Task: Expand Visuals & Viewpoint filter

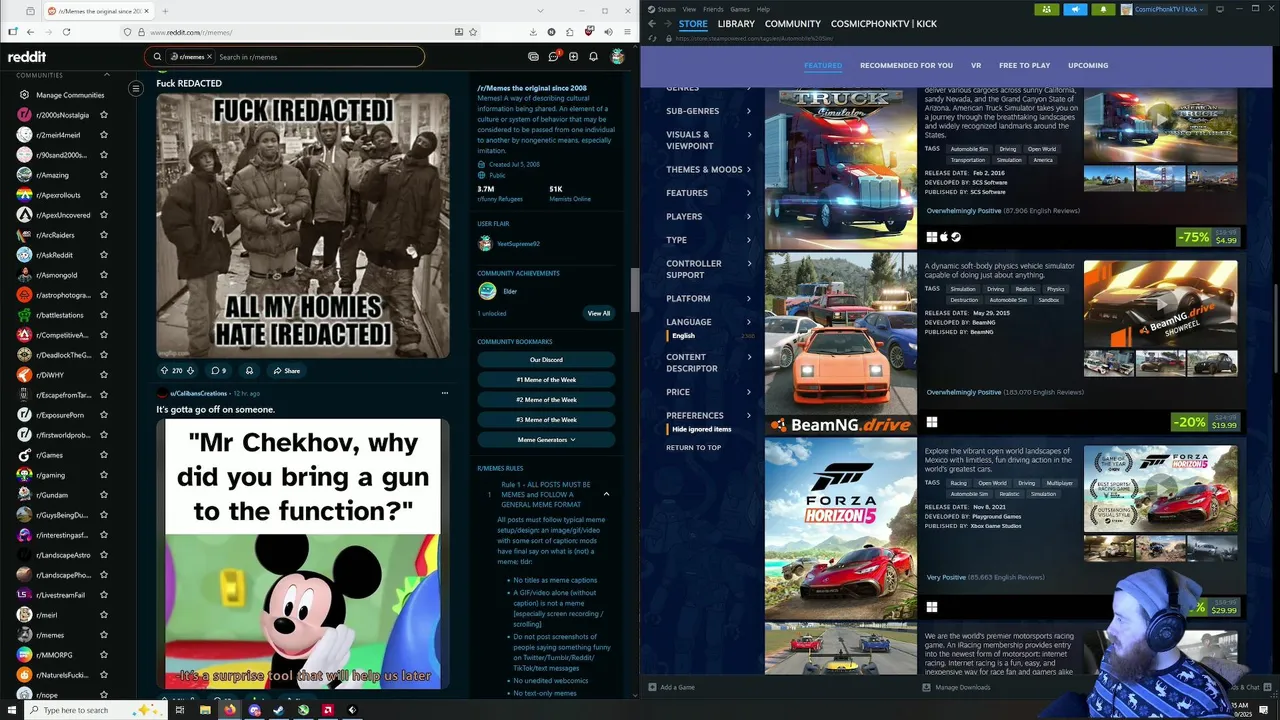Action: (x=708, y=140)
